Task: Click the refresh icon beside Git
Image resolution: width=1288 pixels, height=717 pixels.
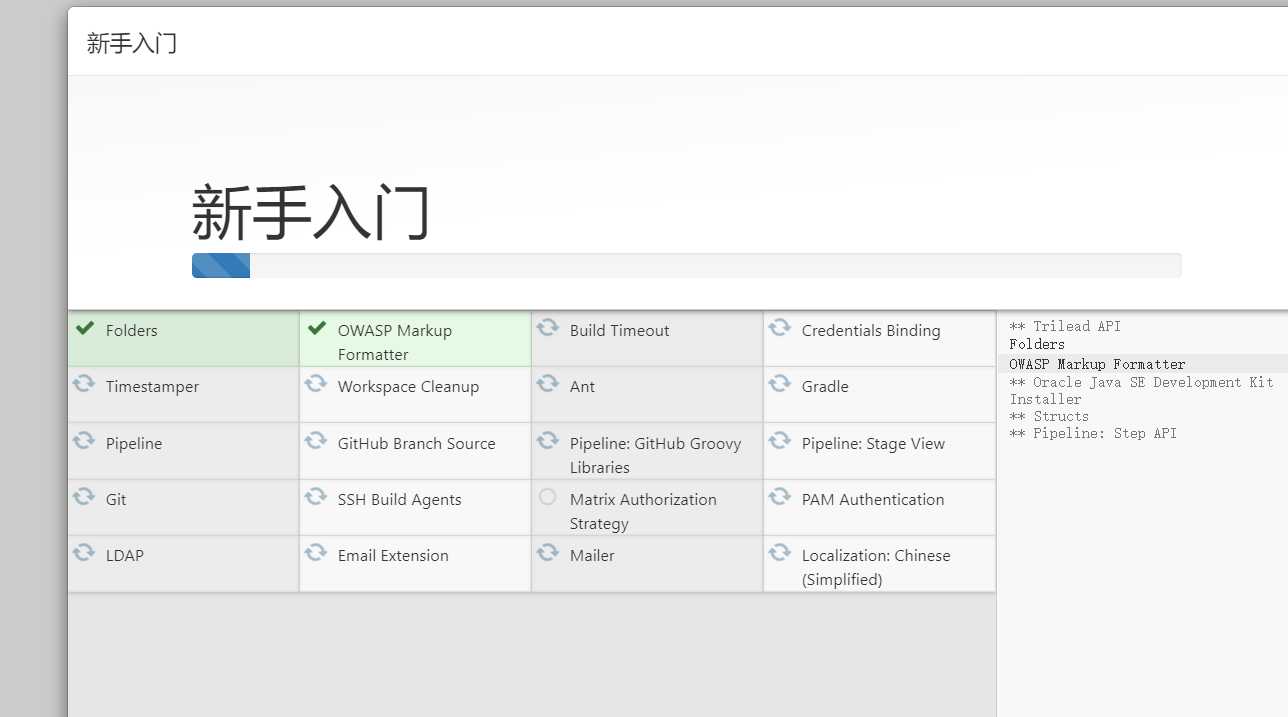Action: pyautogui.click(x=83, y=496)
